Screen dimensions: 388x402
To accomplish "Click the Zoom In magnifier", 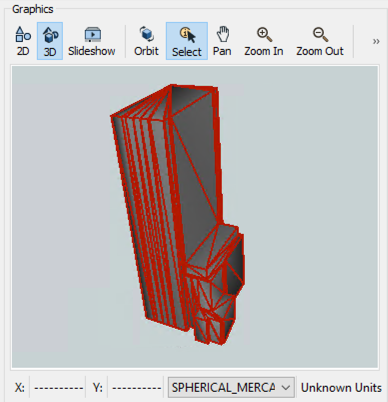I will pos(264,41).
